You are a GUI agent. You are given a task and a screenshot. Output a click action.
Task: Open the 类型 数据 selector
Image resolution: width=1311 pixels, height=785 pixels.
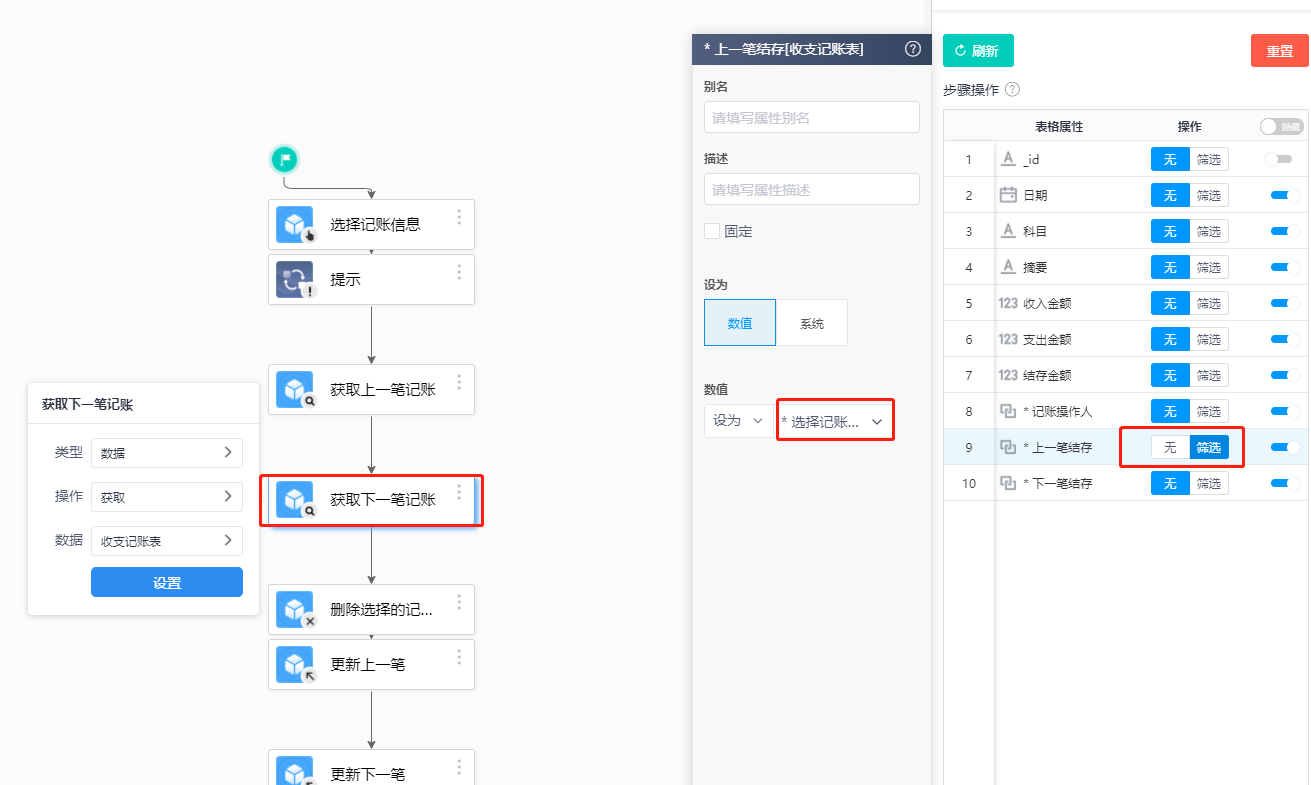pyautogui.click(x=167, y=452)
